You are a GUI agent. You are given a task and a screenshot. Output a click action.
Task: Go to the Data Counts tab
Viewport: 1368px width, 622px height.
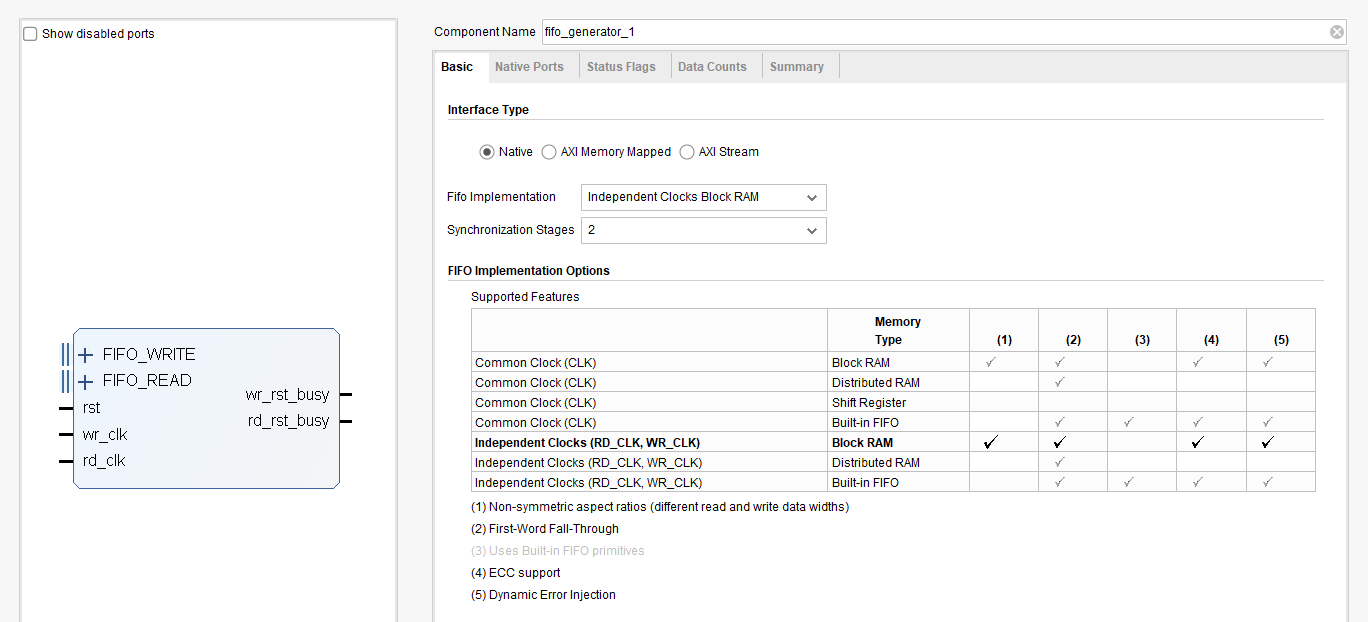[x=712, y=67]
